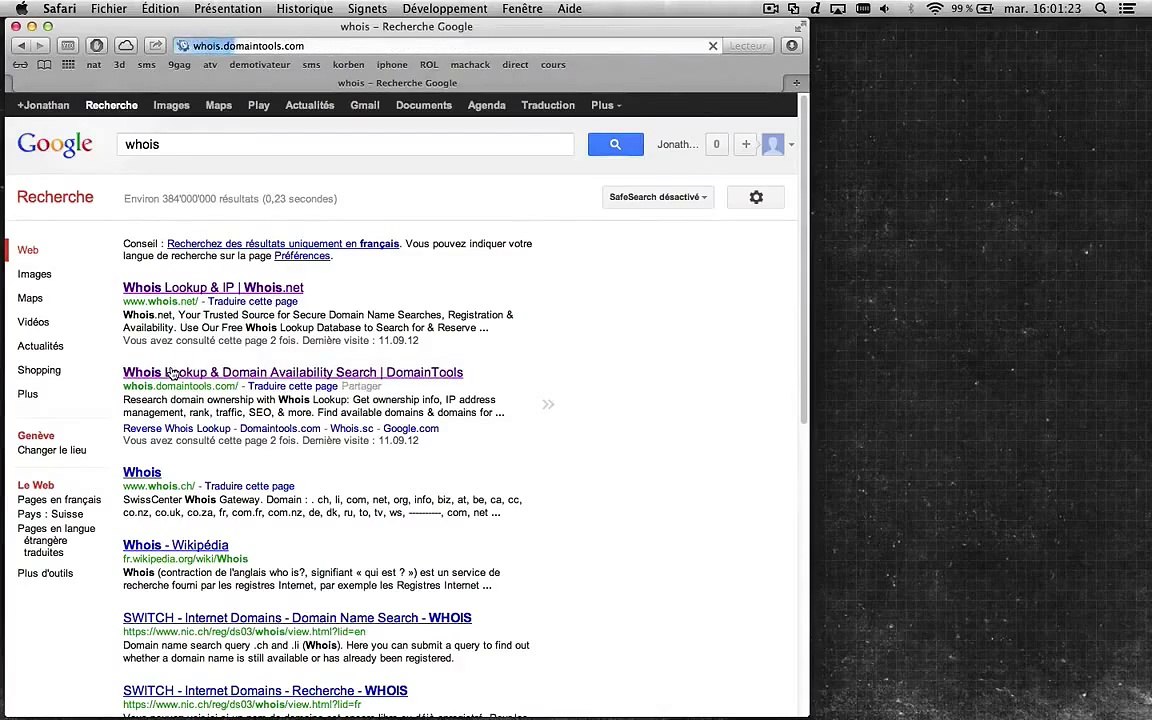Open the Google profile avatar
Viewport: 1152px width, 720px height.
(773, 144)
